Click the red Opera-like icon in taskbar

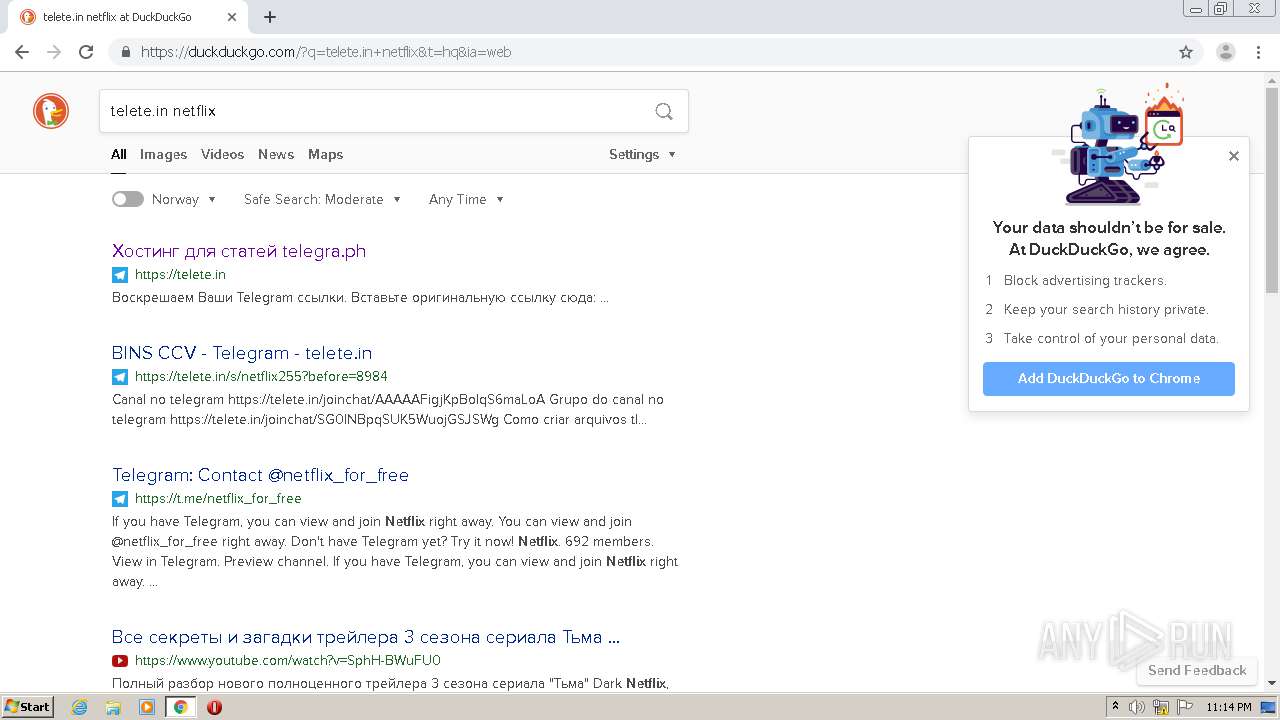[x=214, y=707]
